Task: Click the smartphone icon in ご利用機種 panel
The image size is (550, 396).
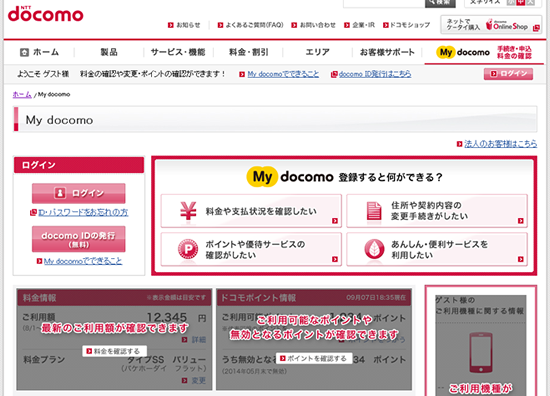Action: pos(481,353)
